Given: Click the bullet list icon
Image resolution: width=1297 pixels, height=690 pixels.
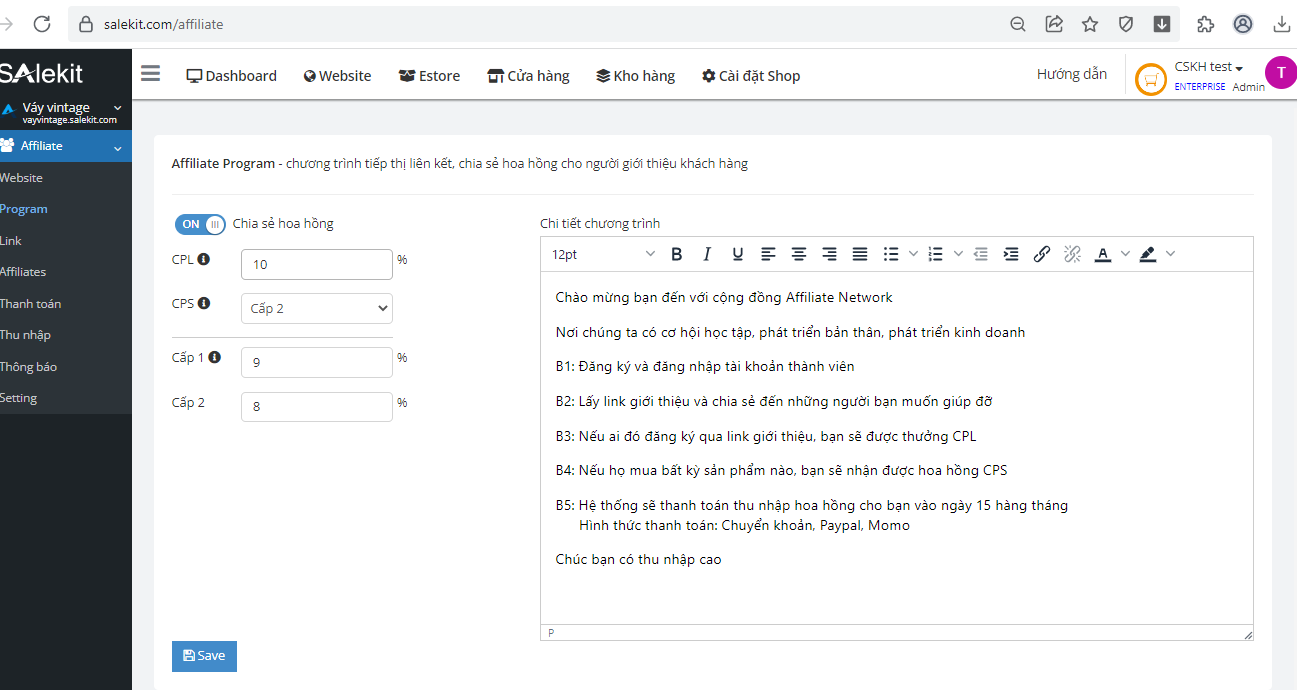Looking at the screenshot, I should (x=891, y=254).
